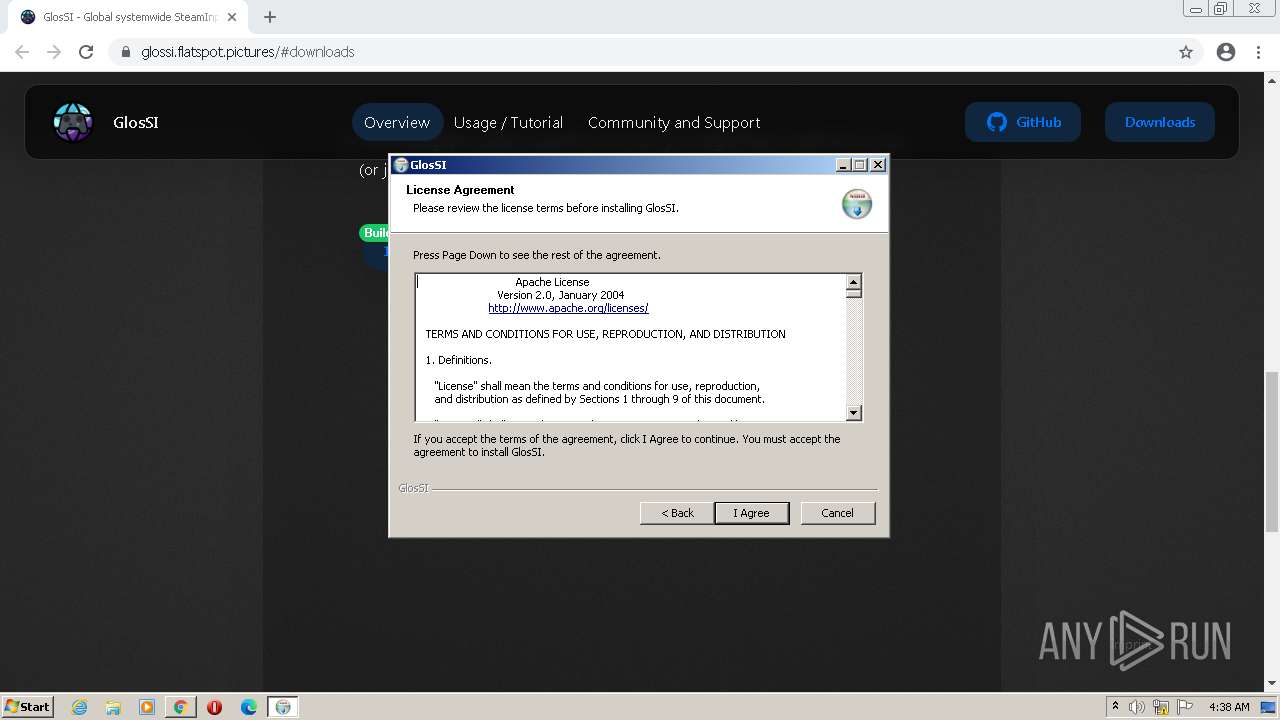Click the Build badge on webpage
The image size is (1280, 720).
375,232
